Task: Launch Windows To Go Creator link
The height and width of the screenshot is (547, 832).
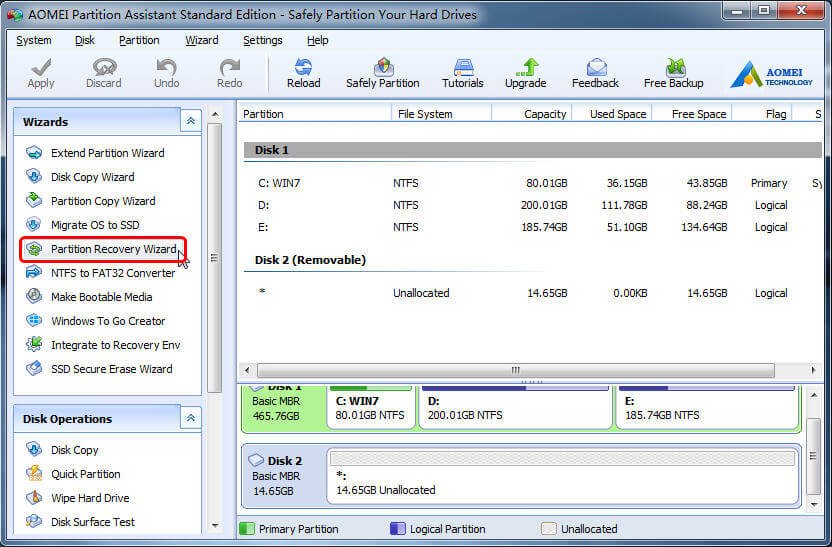Action: pyautogui.click(x=108, y=321)
